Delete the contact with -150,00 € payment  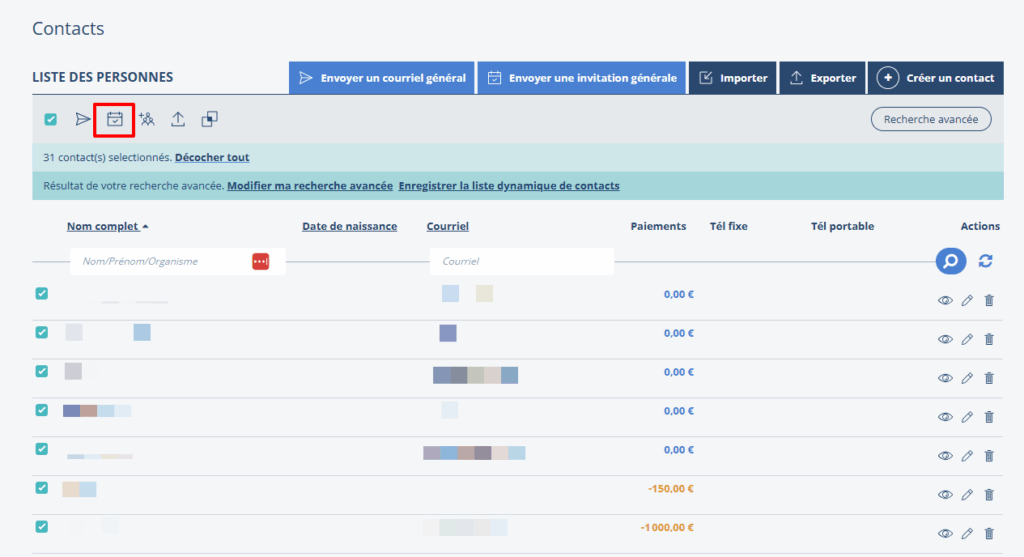(x=989, y=495)
